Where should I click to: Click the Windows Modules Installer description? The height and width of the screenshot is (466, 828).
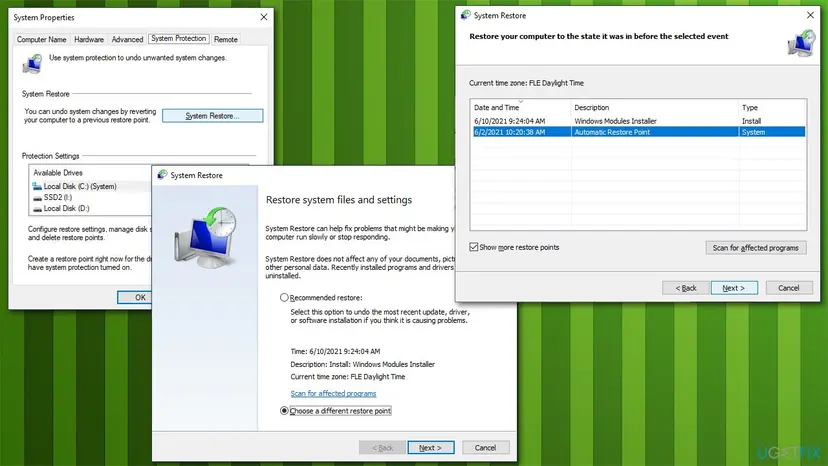[x=615, y=121]
